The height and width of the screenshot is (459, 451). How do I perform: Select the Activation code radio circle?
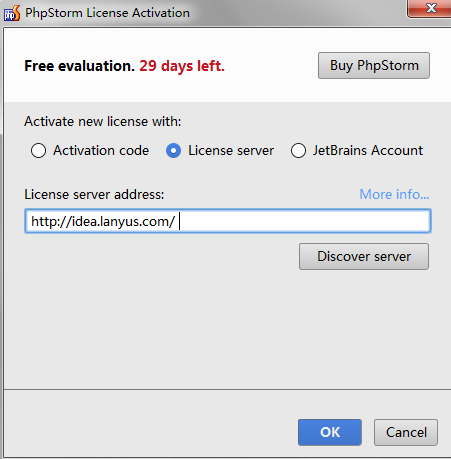(x=38, y=150)
